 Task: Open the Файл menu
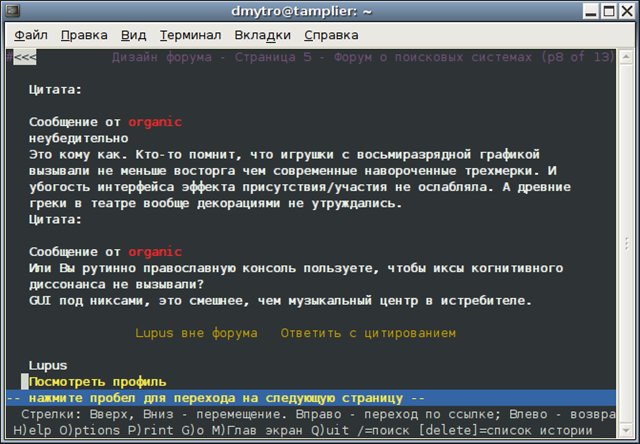[31, 36]
